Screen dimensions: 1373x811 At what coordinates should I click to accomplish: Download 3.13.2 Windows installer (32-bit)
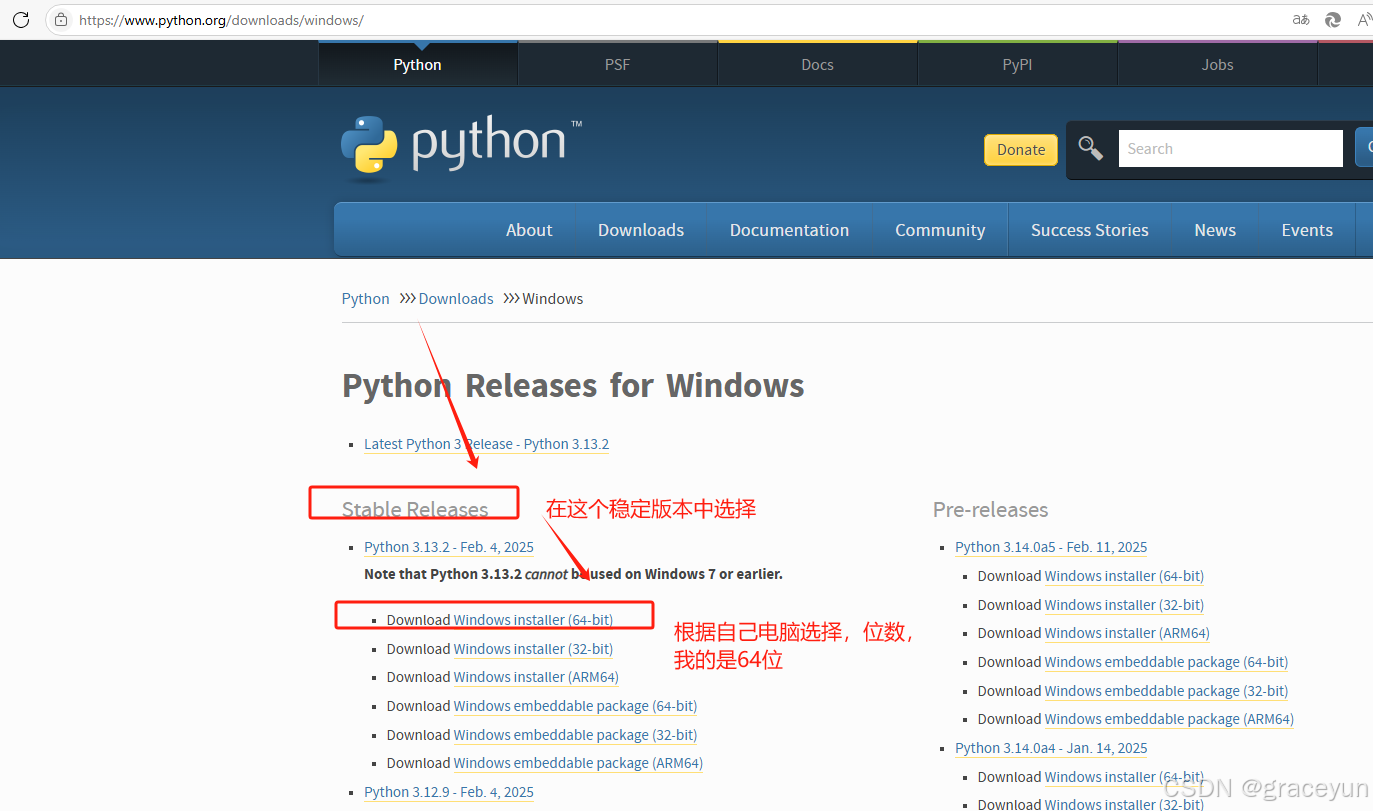pos(534,649)
